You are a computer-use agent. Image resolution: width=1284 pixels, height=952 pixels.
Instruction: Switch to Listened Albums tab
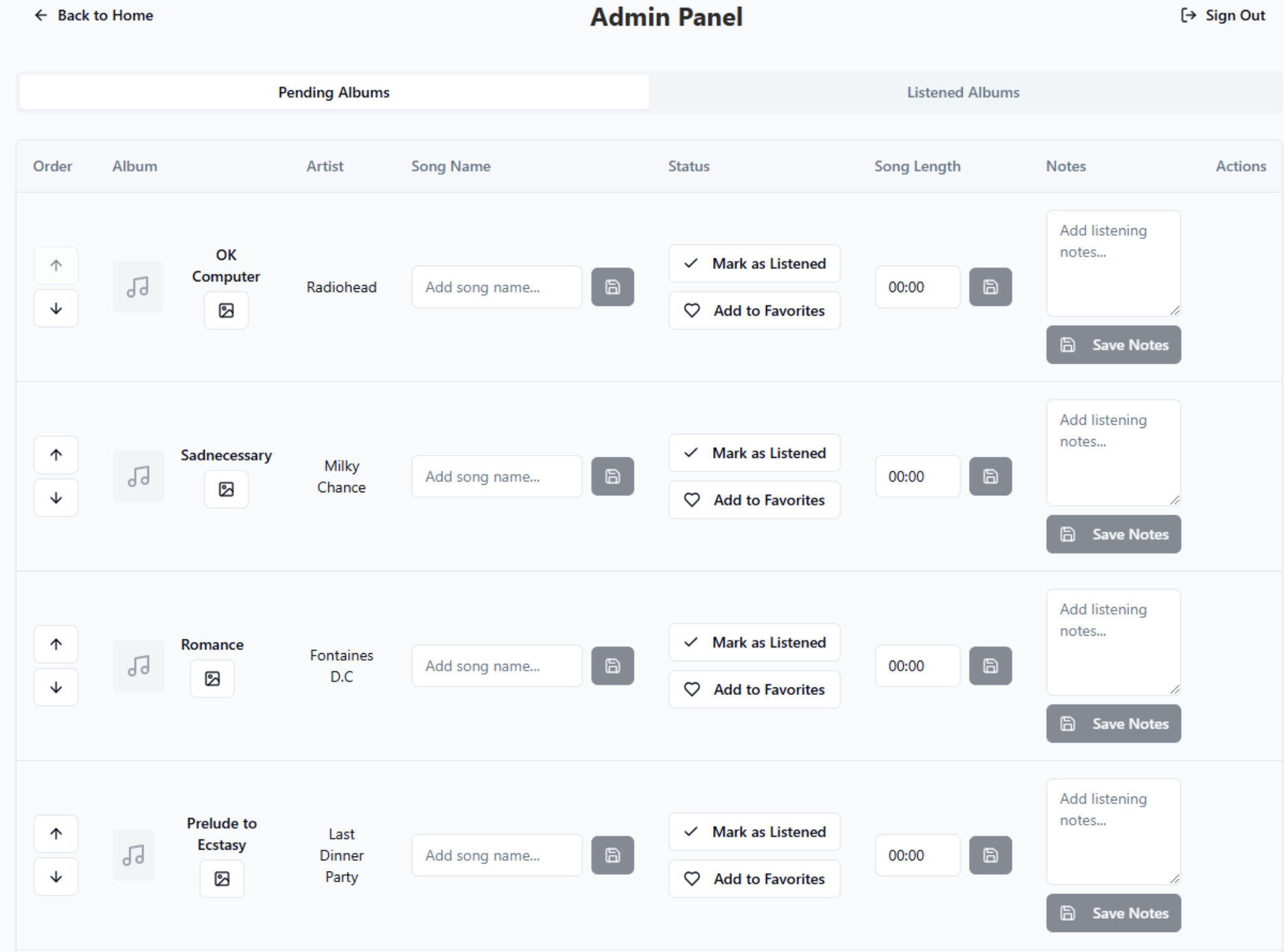[962, 92]
